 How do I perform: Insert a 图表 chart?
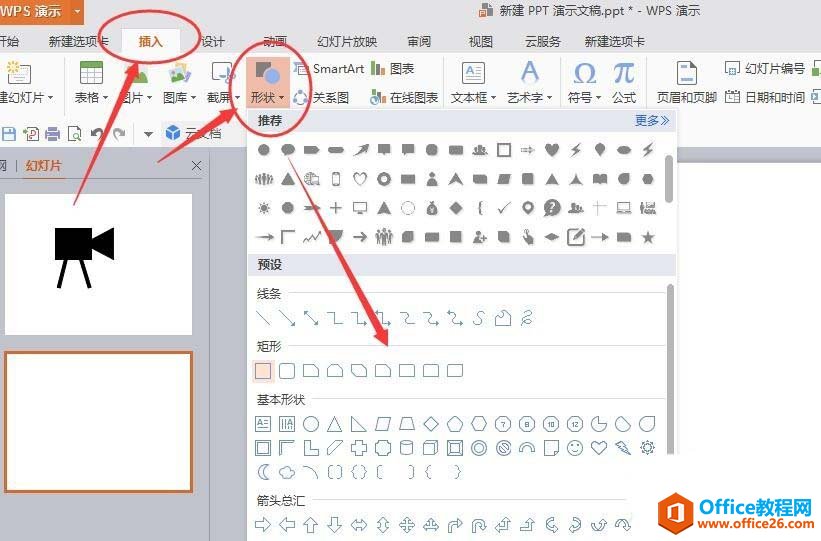[x=392, y=69]
